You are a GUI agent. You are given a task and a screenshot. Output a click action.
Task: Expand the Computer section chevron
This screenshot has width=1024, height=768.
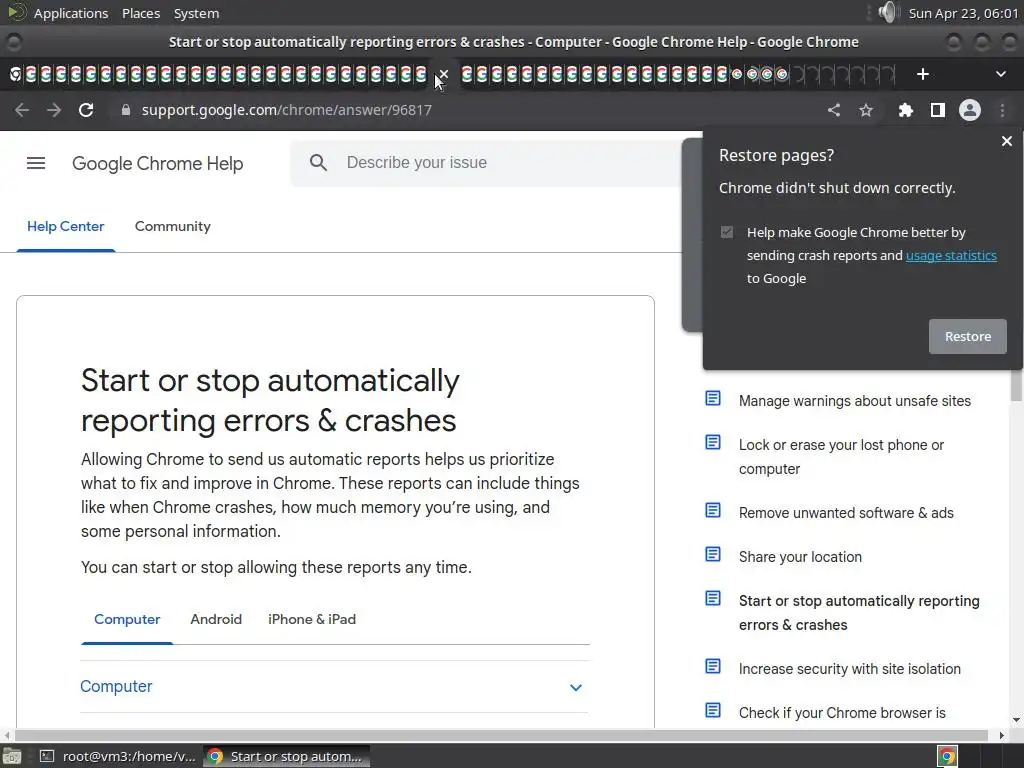tap(576, 687)
